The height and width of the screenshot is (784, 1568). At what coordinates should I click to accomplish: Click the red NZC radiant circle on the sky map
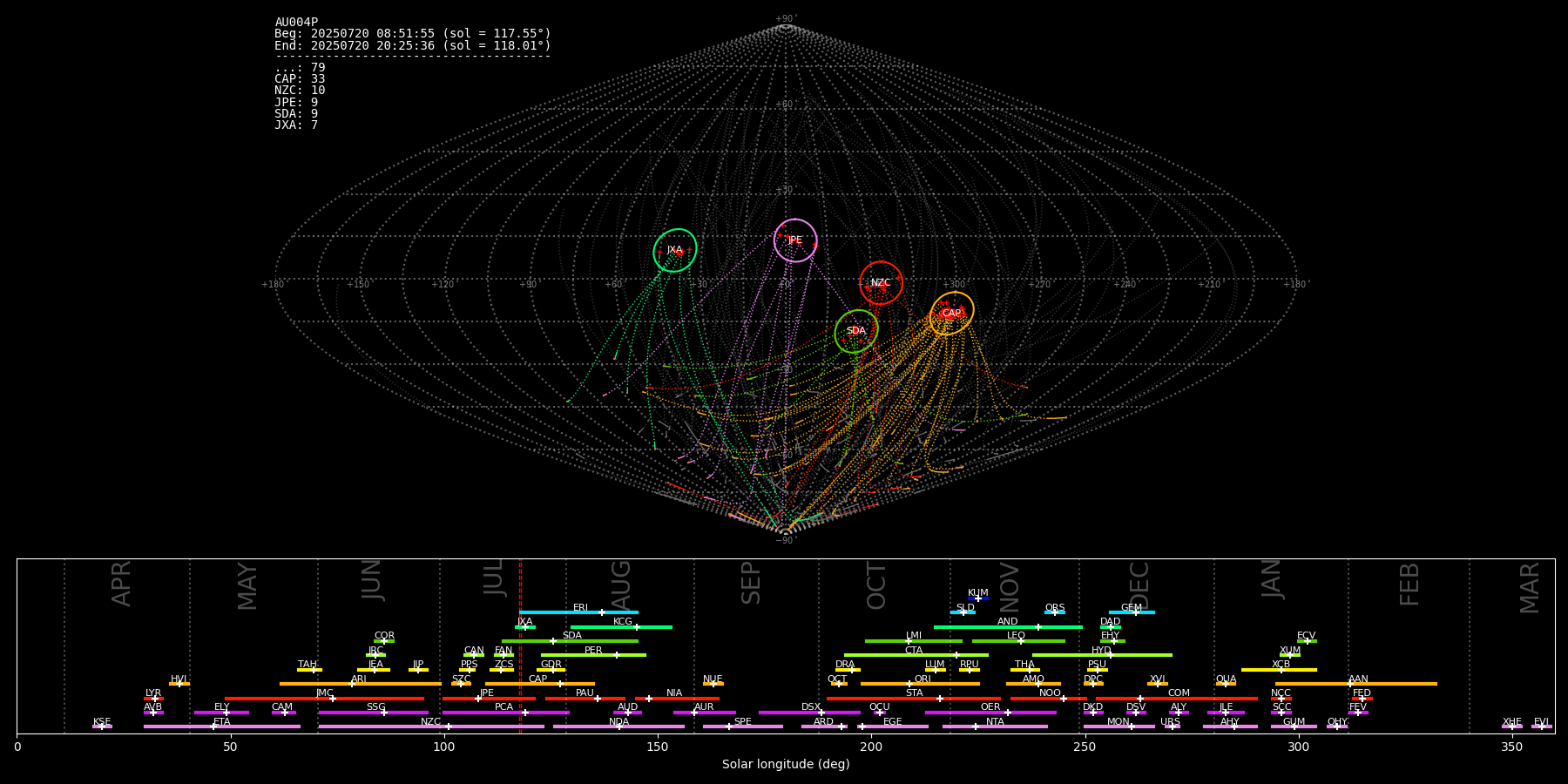click(x=882, y=283)
